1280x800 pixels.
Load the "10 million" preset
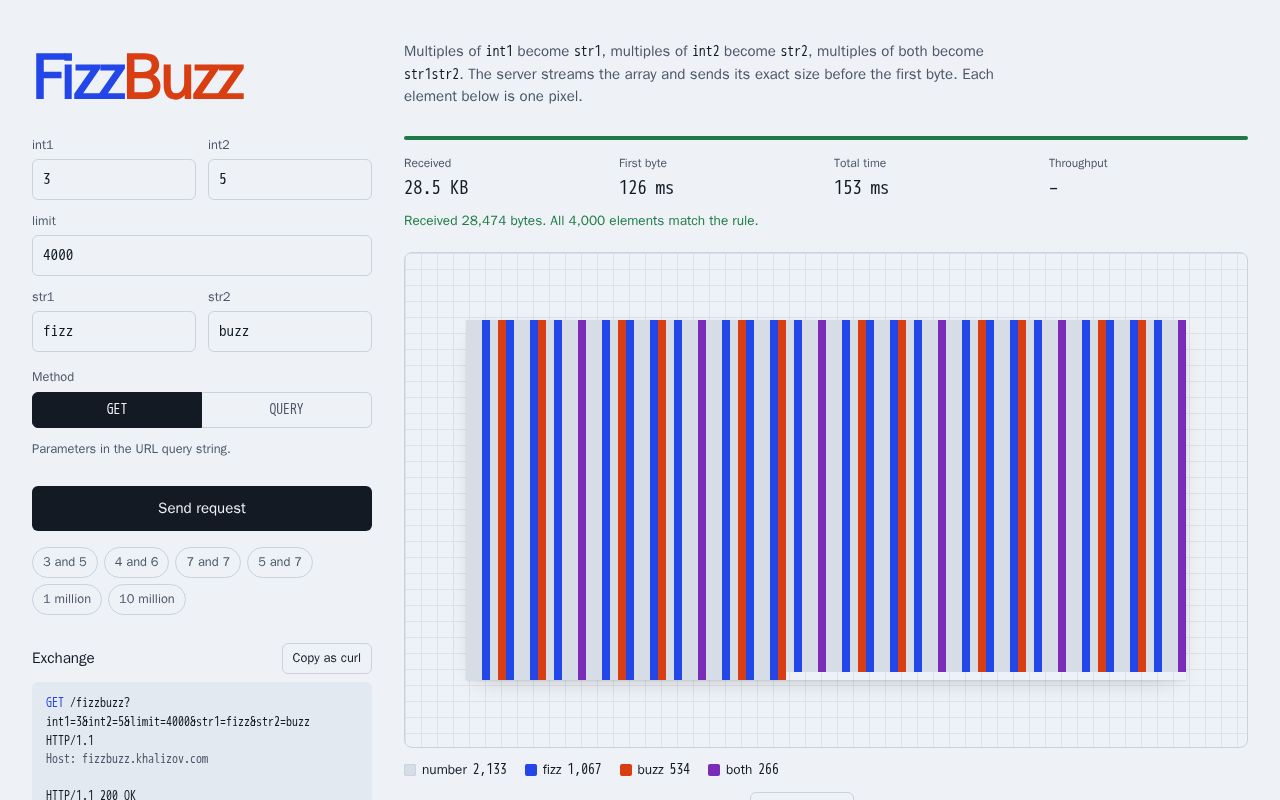(147, 599)
